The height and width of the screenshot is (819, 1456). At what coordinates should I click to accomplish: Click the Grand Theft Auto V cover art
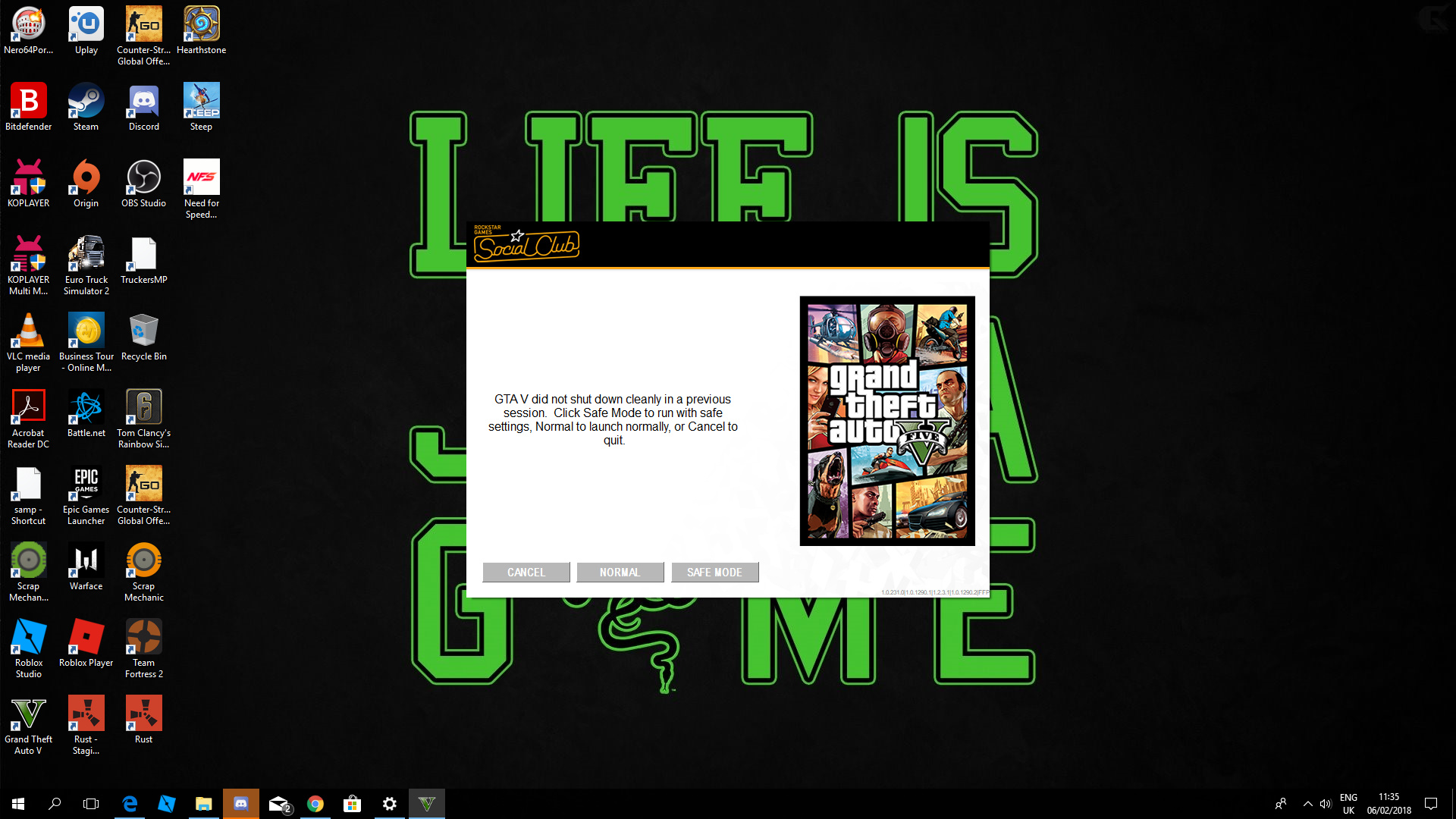(887, 421)
